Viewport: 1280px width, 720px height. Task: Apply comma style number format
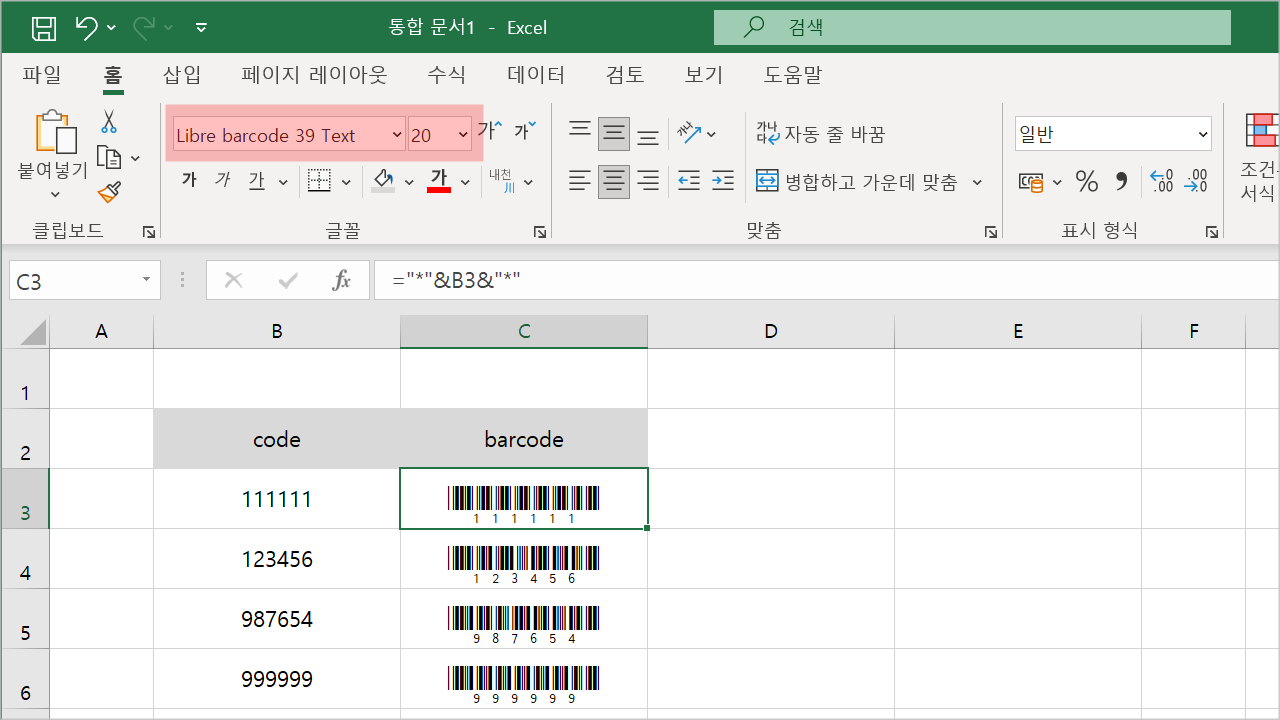coord(1121,181)
